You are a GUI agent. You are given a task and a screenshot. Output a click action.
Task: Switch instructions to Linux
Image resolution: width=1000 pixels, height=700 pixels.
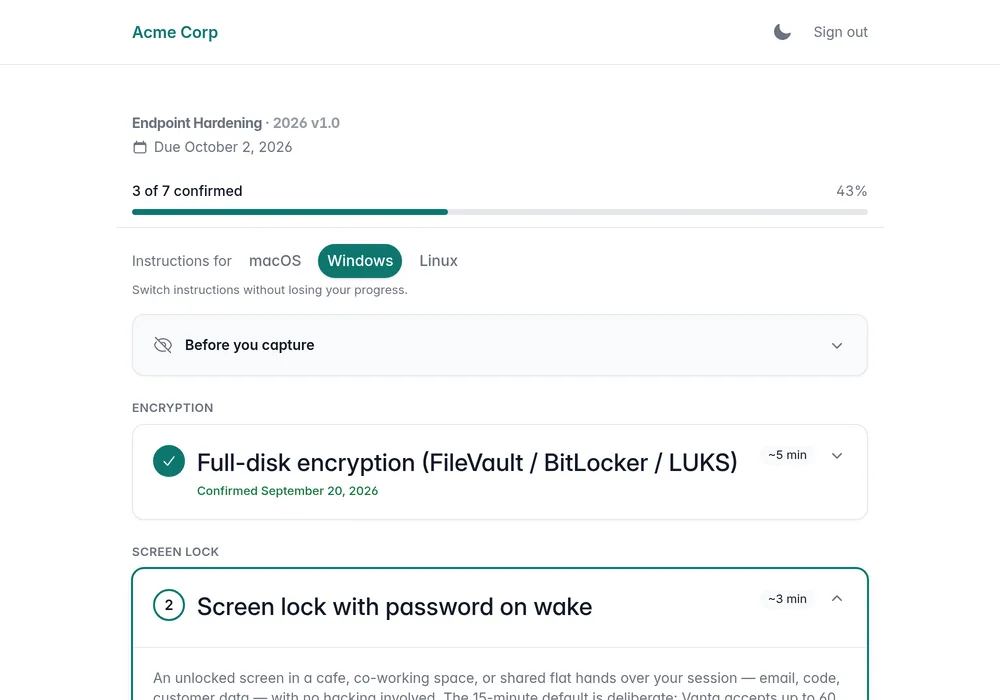438,261
